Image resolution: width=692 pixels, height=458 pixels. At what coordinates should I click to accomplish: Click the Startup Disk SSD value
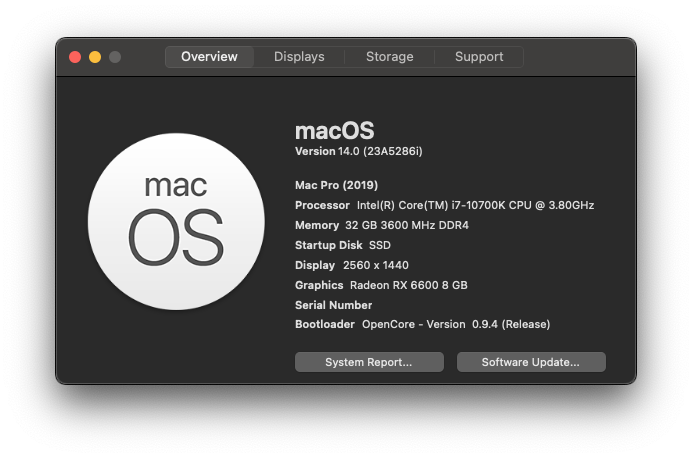380,245
